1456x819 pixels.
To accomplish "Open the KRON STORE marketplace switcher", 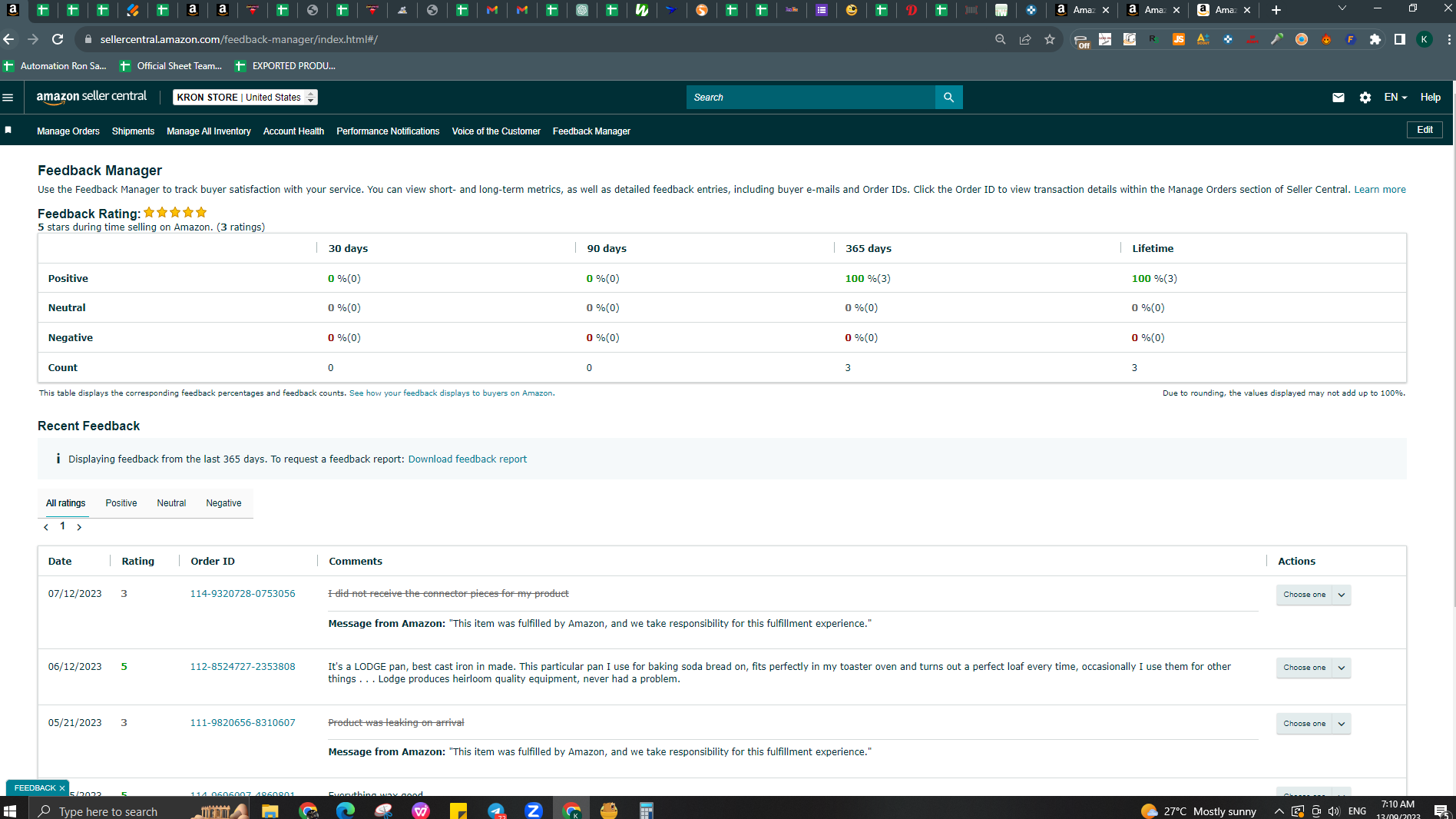I will coord(245,98).
